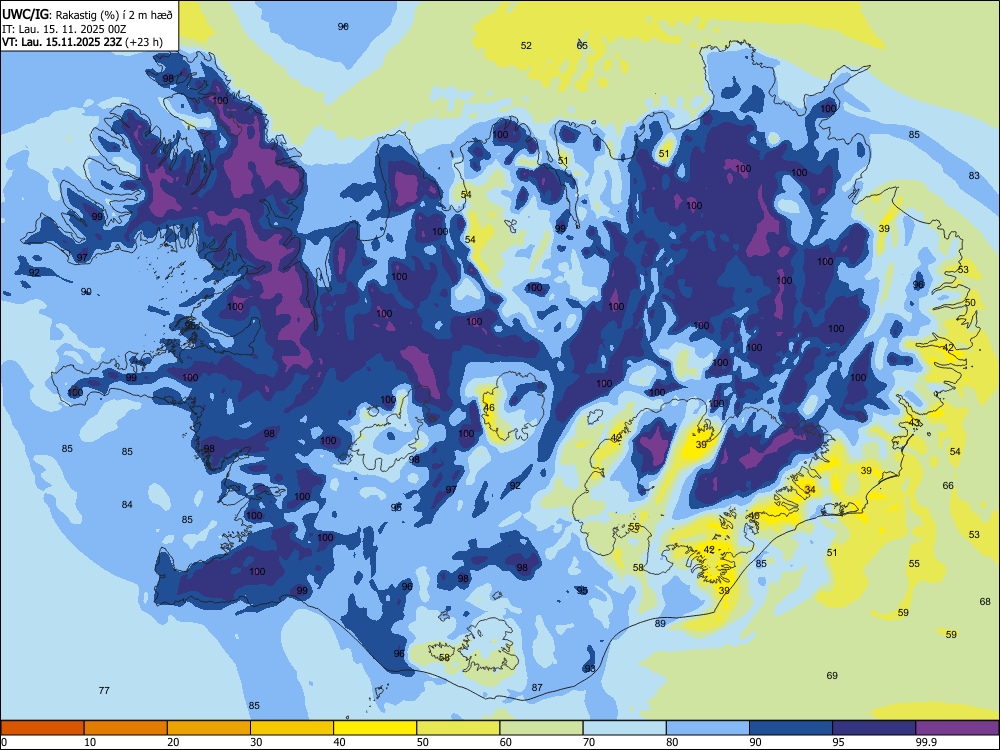
Task: Click the legend scale label '40'
Action: click(340, 742)
